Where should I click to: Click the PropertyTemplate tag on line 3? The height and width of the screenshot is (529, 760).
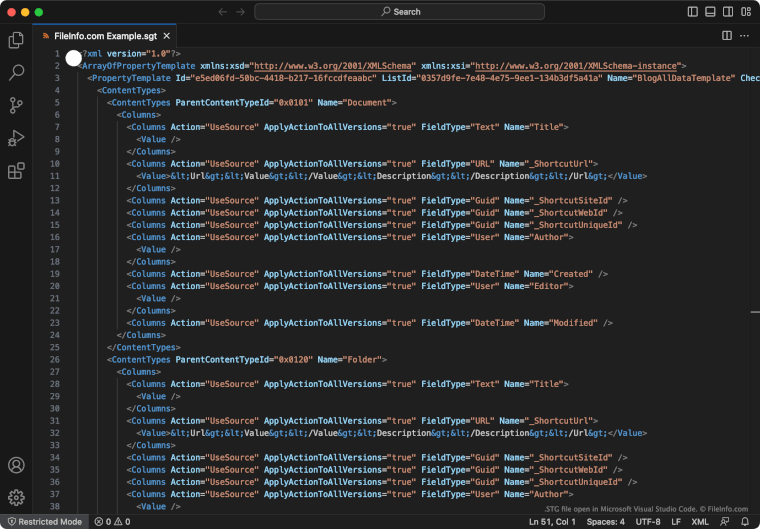[x=131, y=78]
